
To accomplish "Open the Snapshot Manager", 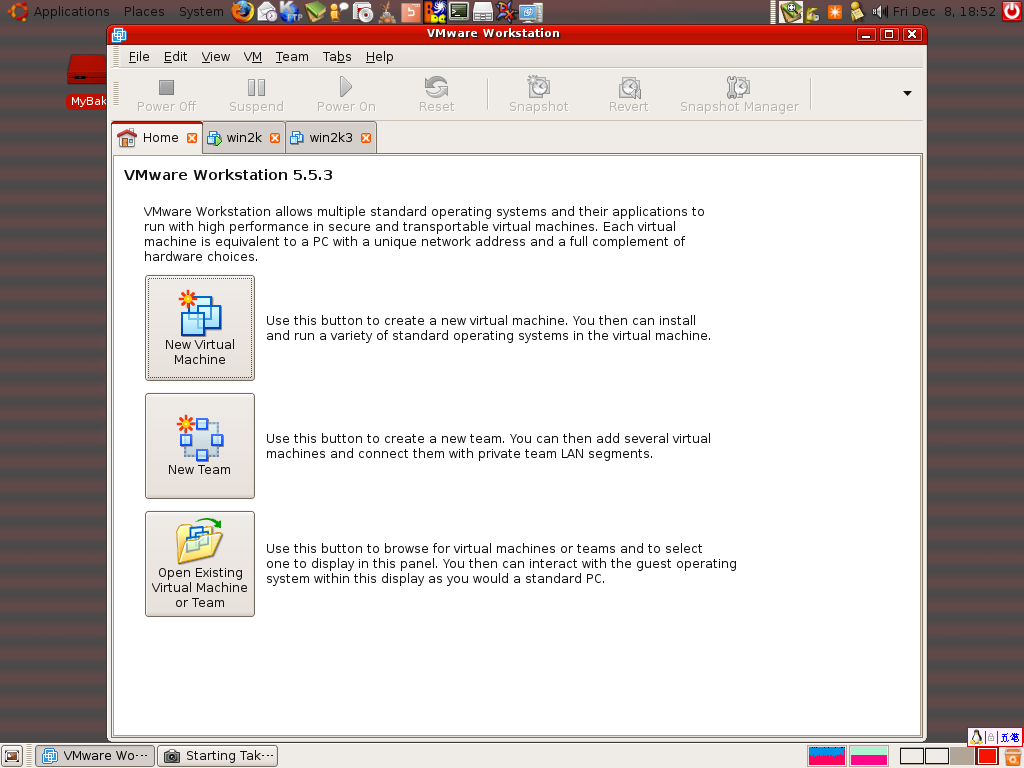I will pos(739,95).
